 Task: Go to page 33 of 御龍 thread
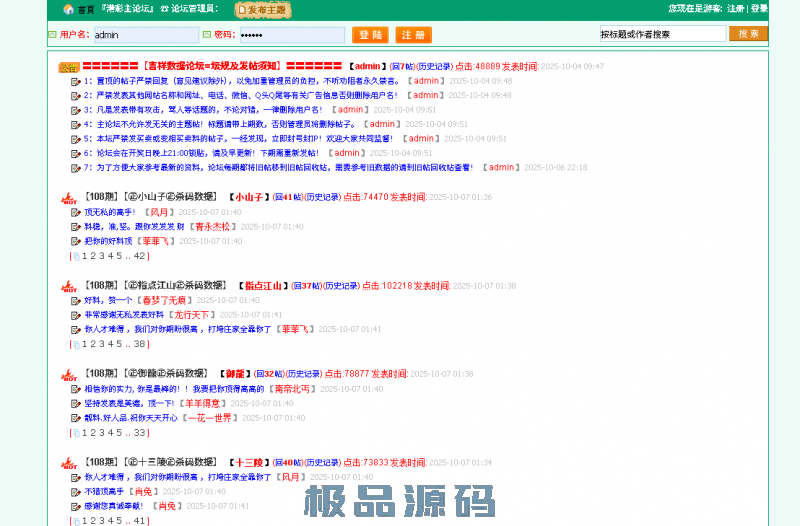pyautogui.click(x=139, y=433)
